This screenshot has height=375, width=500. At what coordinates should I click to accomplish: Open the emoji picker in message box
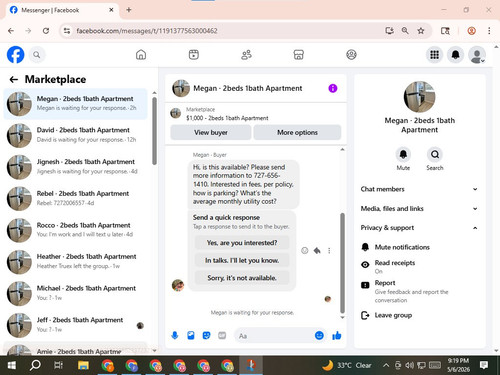[x=319, y=335]
